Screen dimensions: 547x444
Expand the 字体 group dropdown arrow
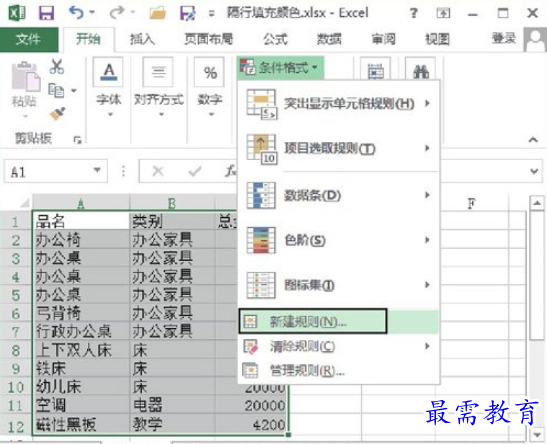(110, 114)
